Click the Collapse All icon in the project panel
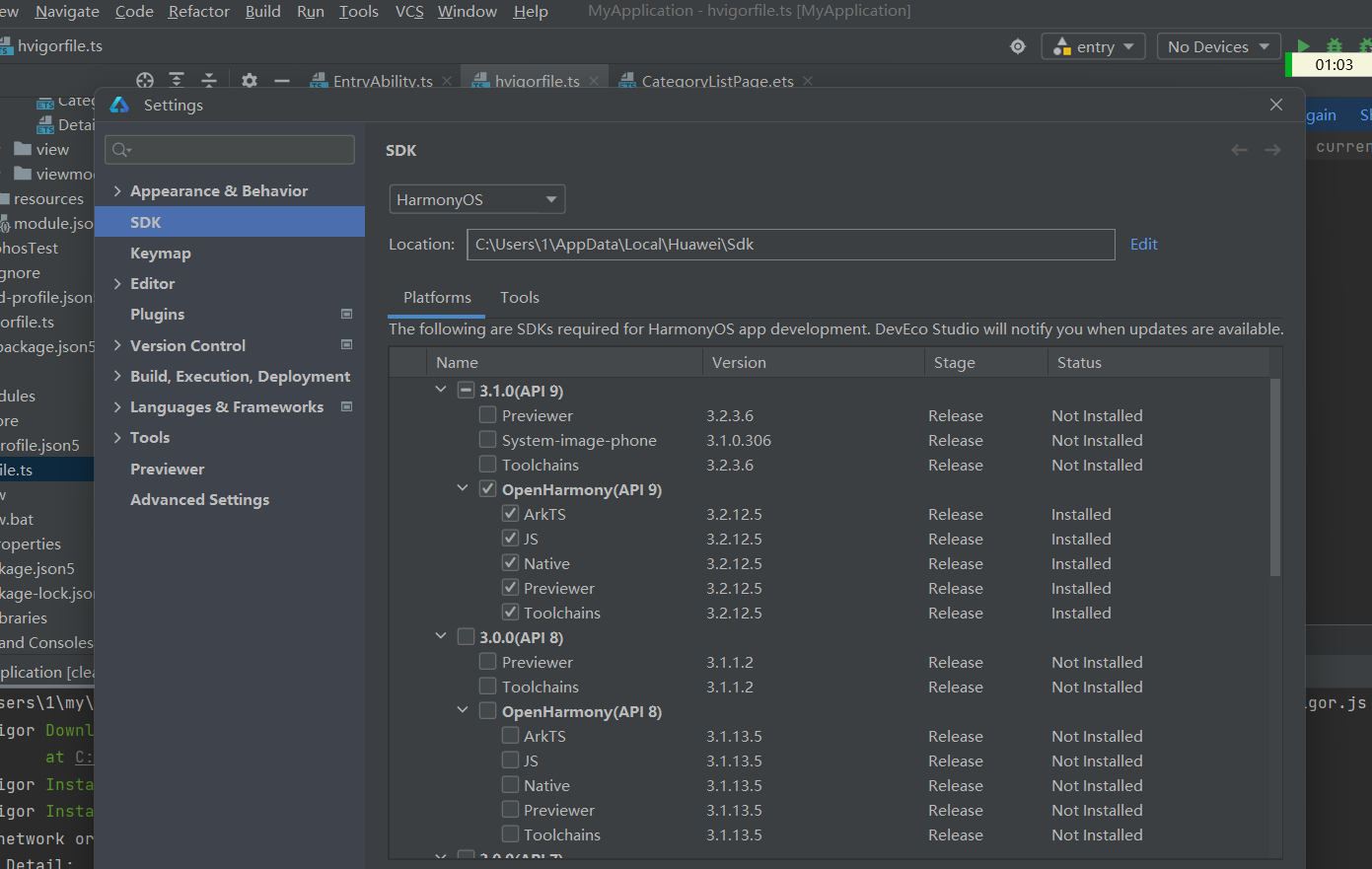The height and width of the screenshot is (869, 1372). tap(209, 81)
